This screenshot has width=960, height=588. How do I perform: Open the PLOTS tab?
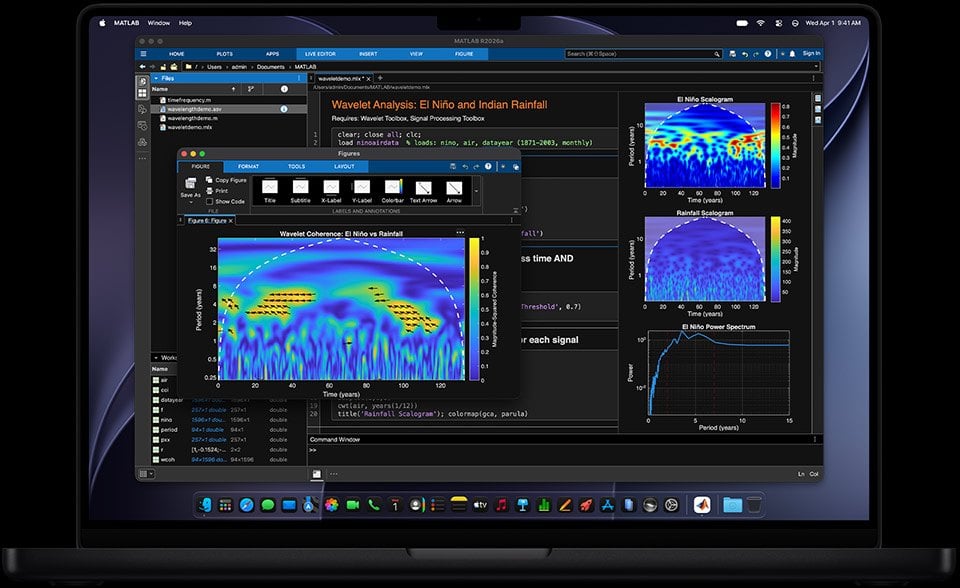tap(225, 54)
